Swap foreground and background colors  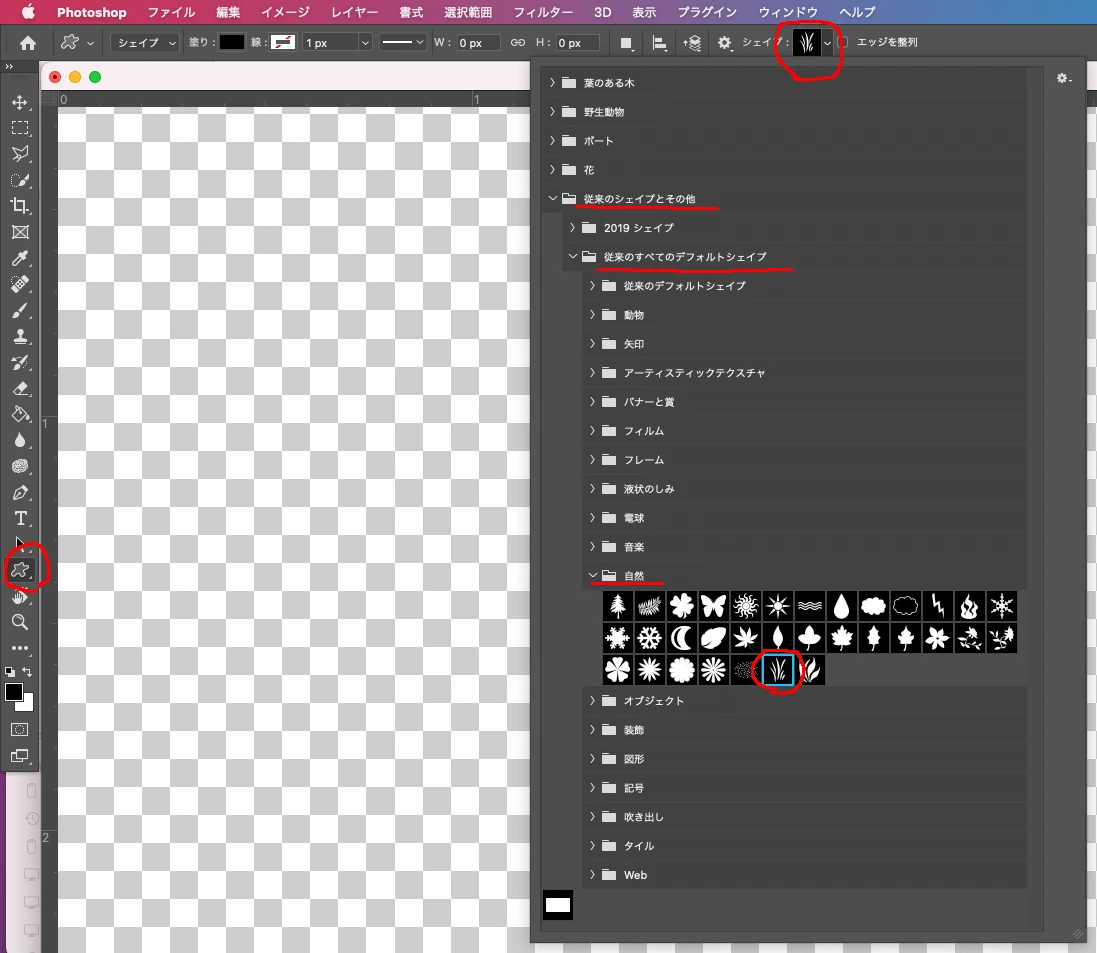(27, 672)
